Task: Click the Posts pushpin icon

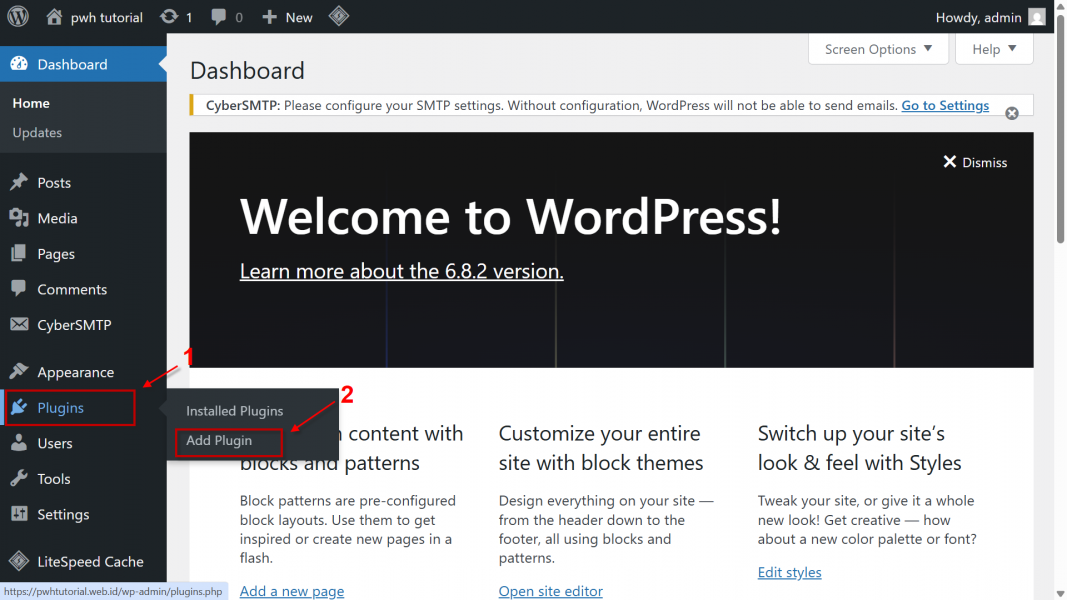Action: point(19,182)
